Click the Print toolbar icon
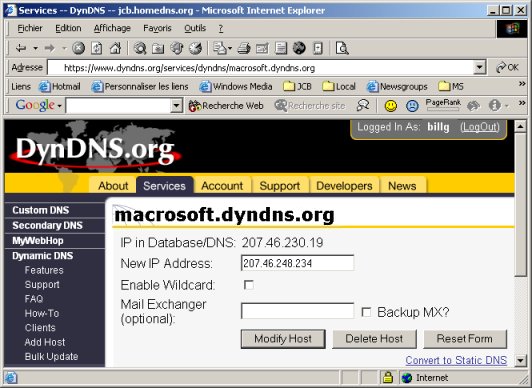Viewport: 532px width, 388px height. pos(244,48)
